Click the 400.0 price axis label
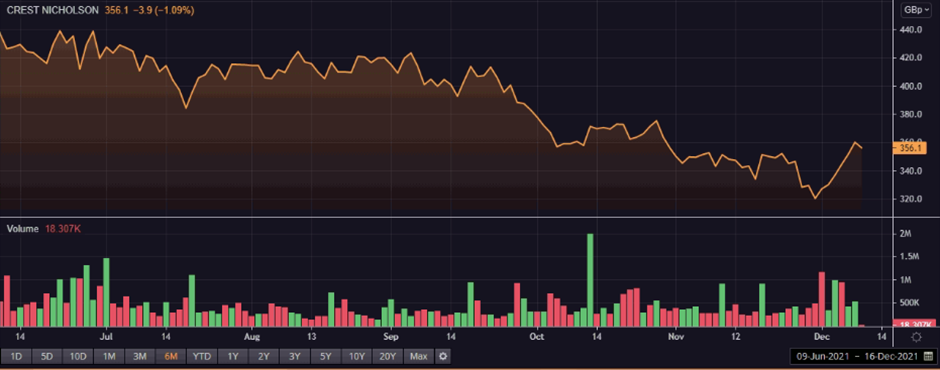 click(x=911, y=86)
